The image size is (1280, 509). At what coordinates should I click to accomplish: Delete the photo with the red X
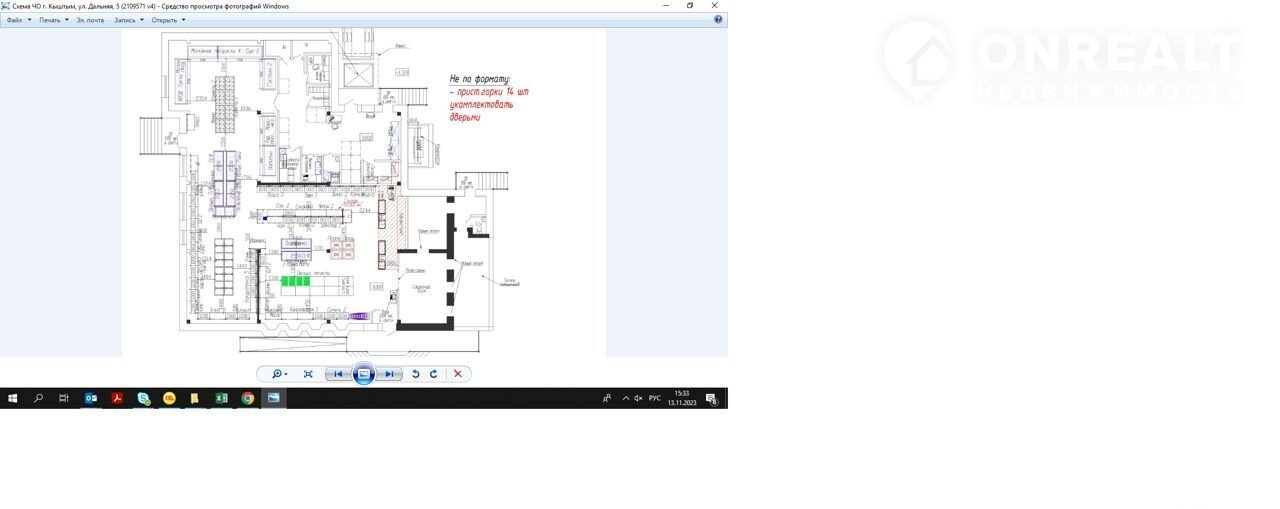tap(458, 374)
